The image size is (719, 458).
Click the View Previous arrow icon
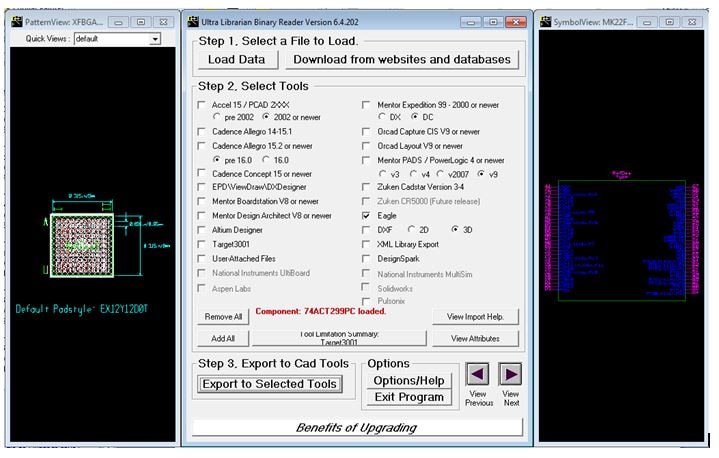478,374
